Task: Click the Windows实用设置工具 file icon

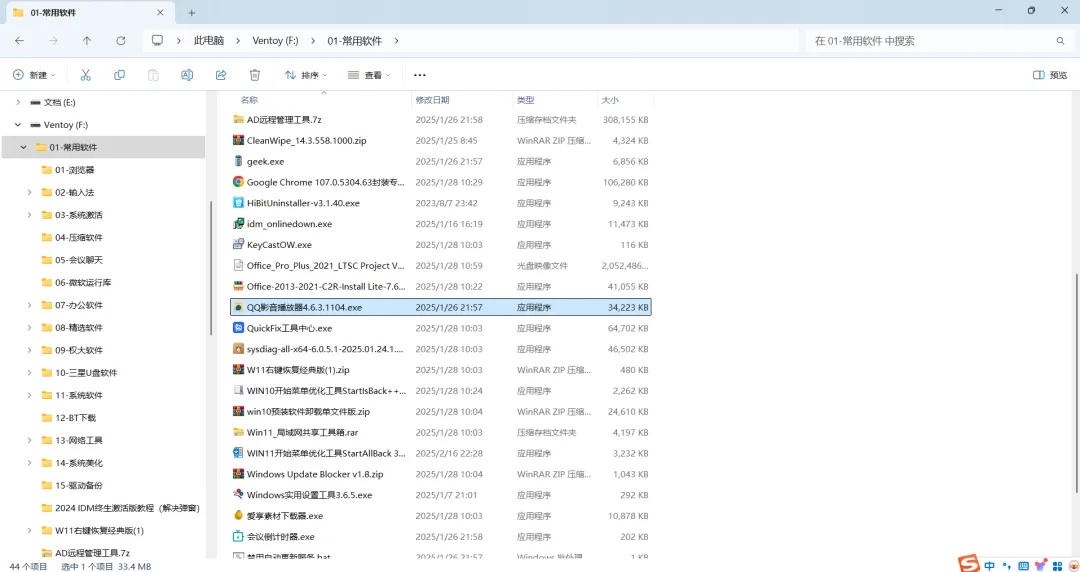Action: [238, 495]
